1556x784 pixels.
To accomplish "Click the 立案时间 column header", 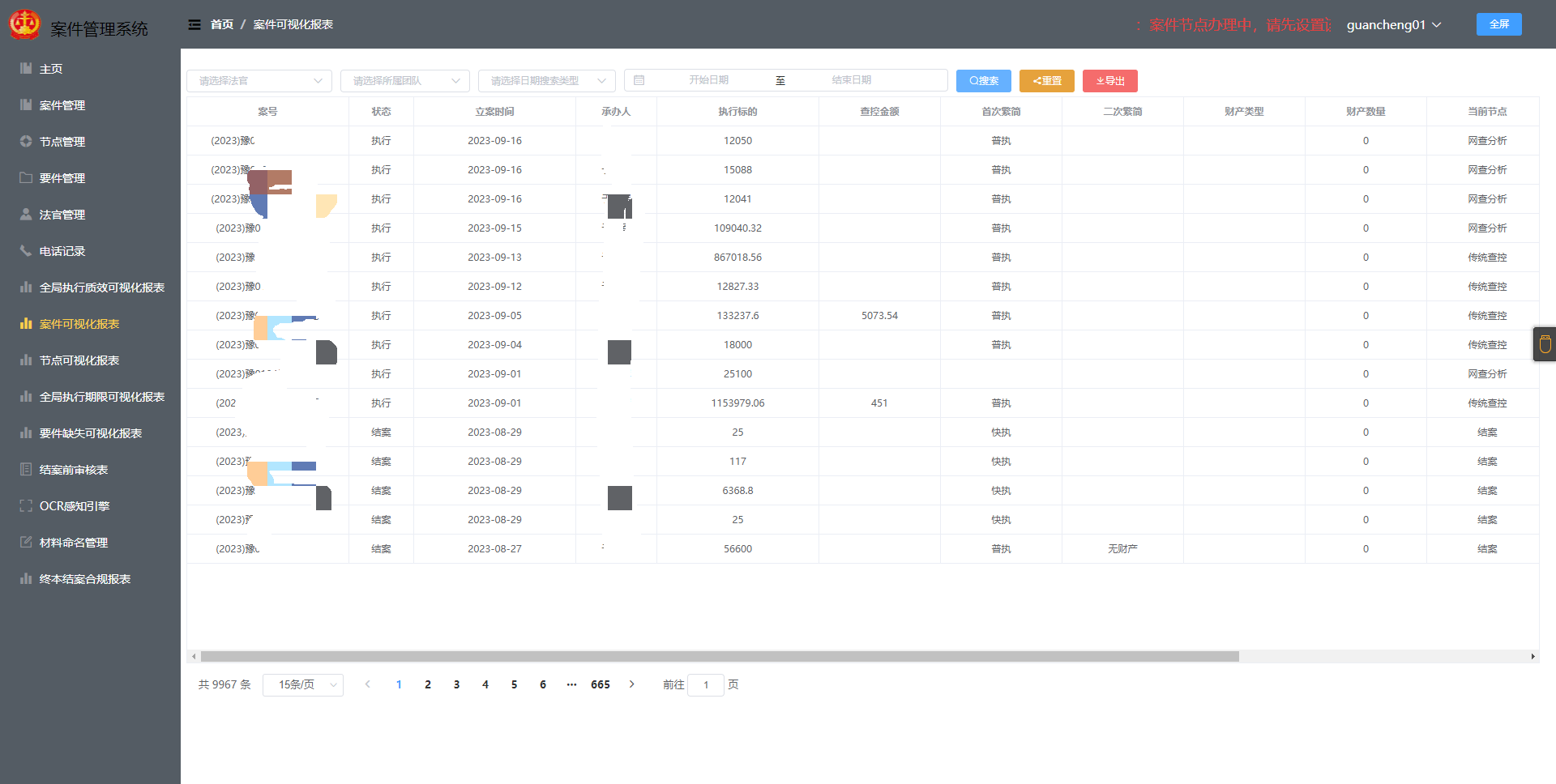I will coord(494,112).
